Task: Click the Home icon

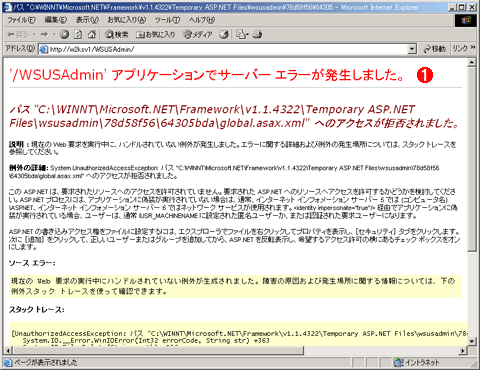Action: point(92,34)
